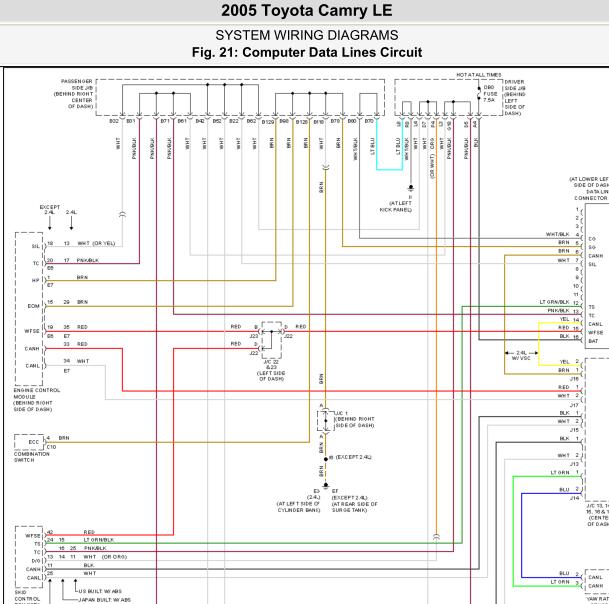Viewport: 609px width, 604px height.
Task: Click the 'HP' terminal on engine control module
Action: click(36, 281)
